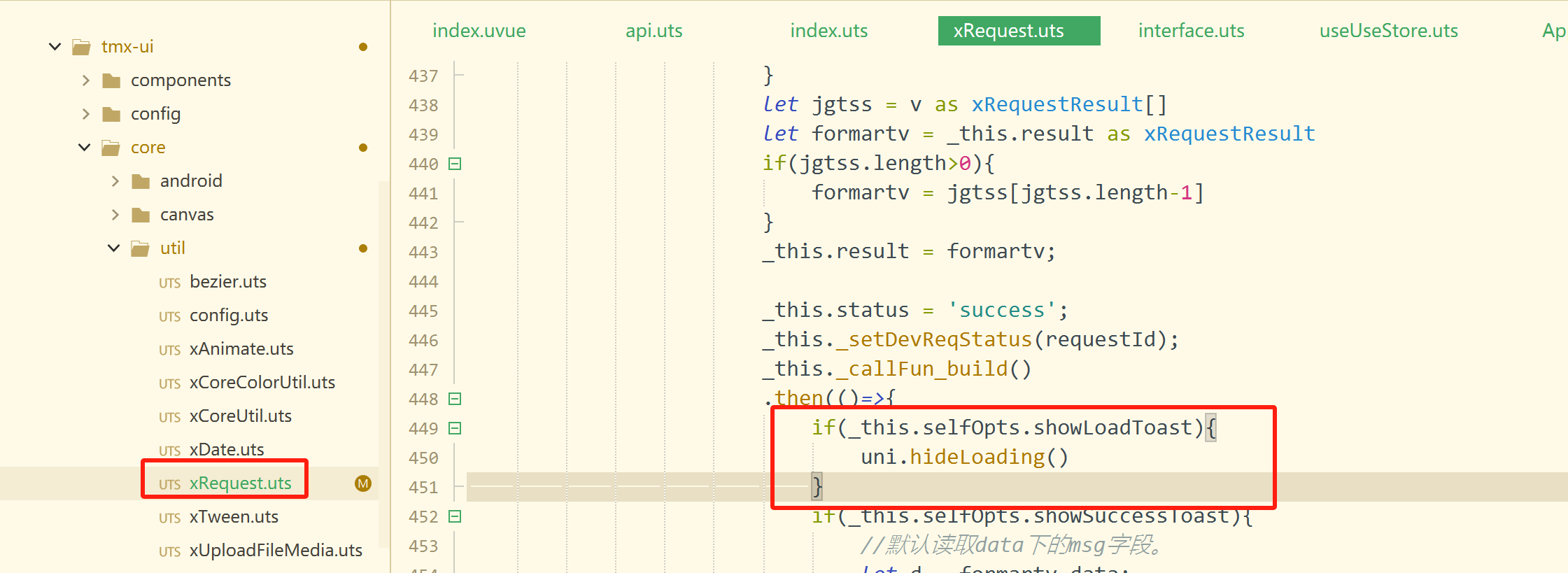Click the UTS icon beside xAnimate.uts
This screenshot has height=573, width=1568.
pos(169,350)
